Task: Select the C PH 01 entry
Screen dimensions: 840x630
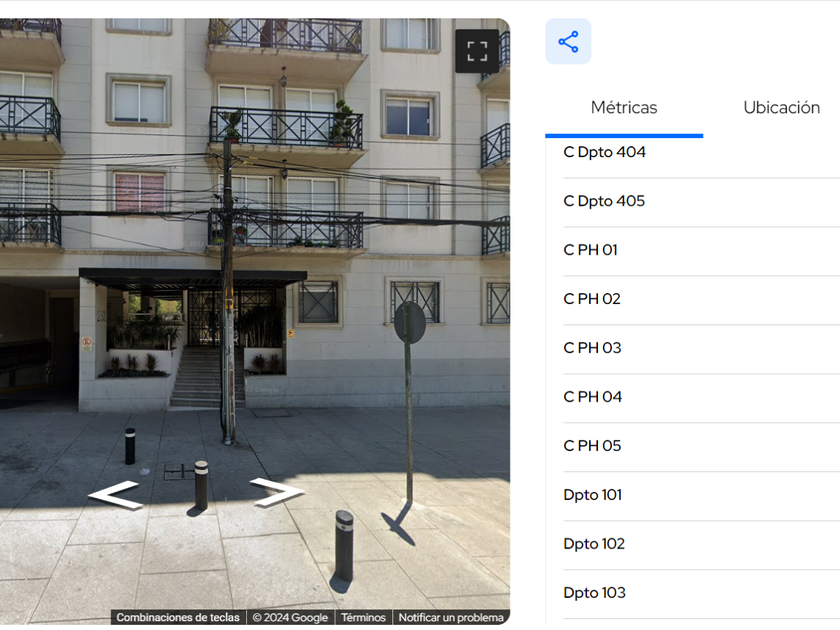Action: click(x=701, y=250)
